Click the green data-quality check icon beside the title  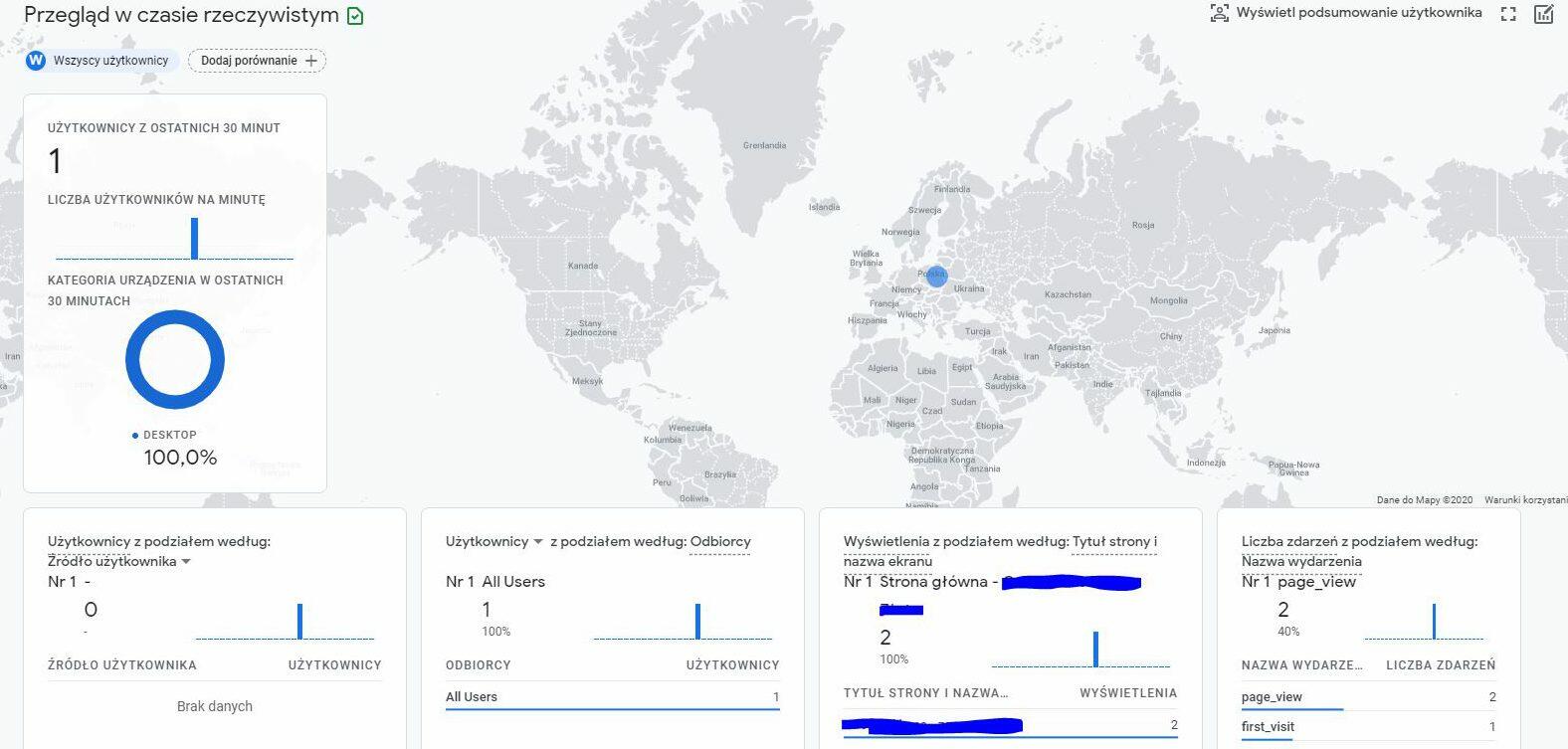(x=355, y=16)
